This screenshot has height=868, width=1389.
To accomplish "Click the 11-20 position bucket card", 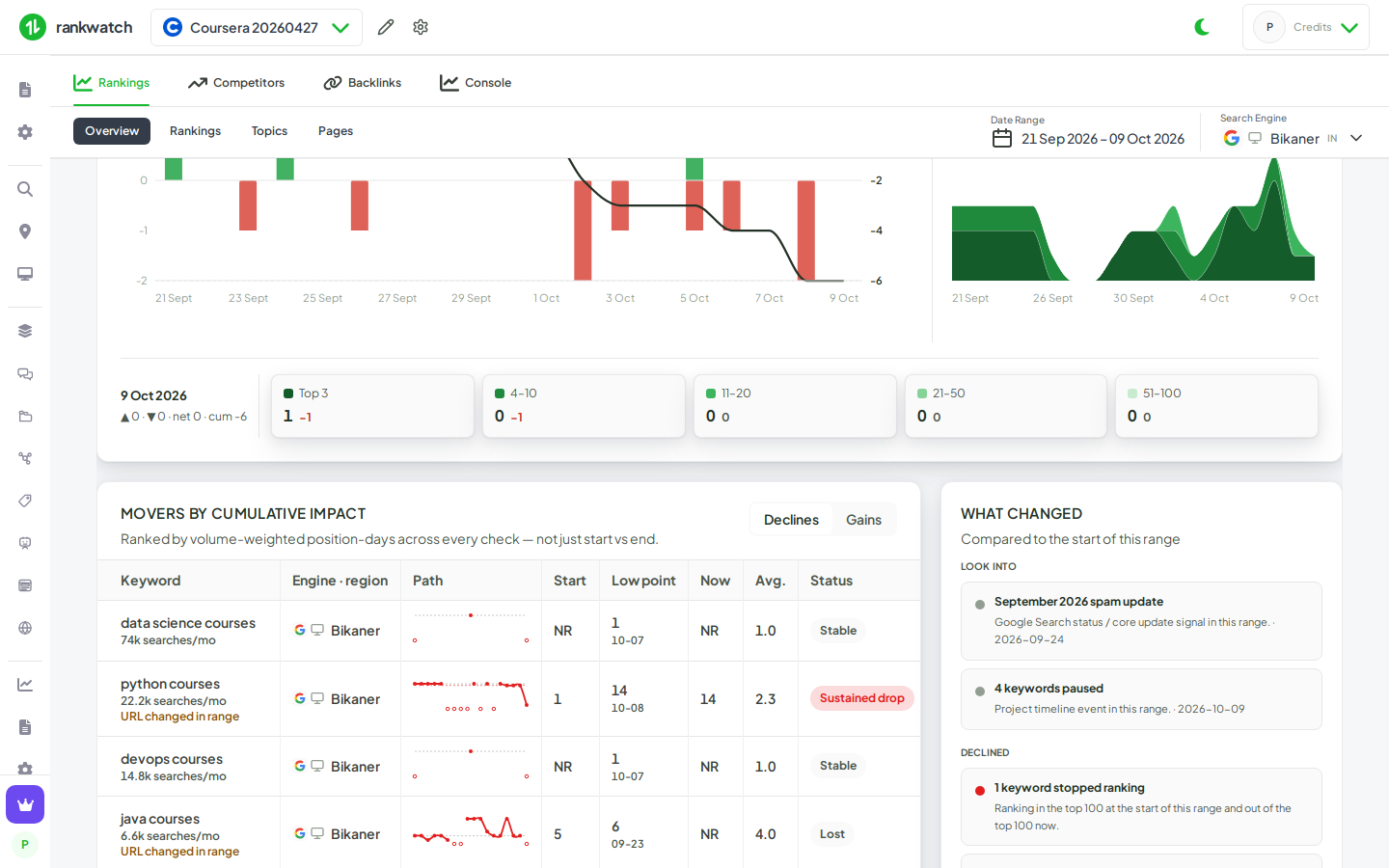I will [795, 406].
